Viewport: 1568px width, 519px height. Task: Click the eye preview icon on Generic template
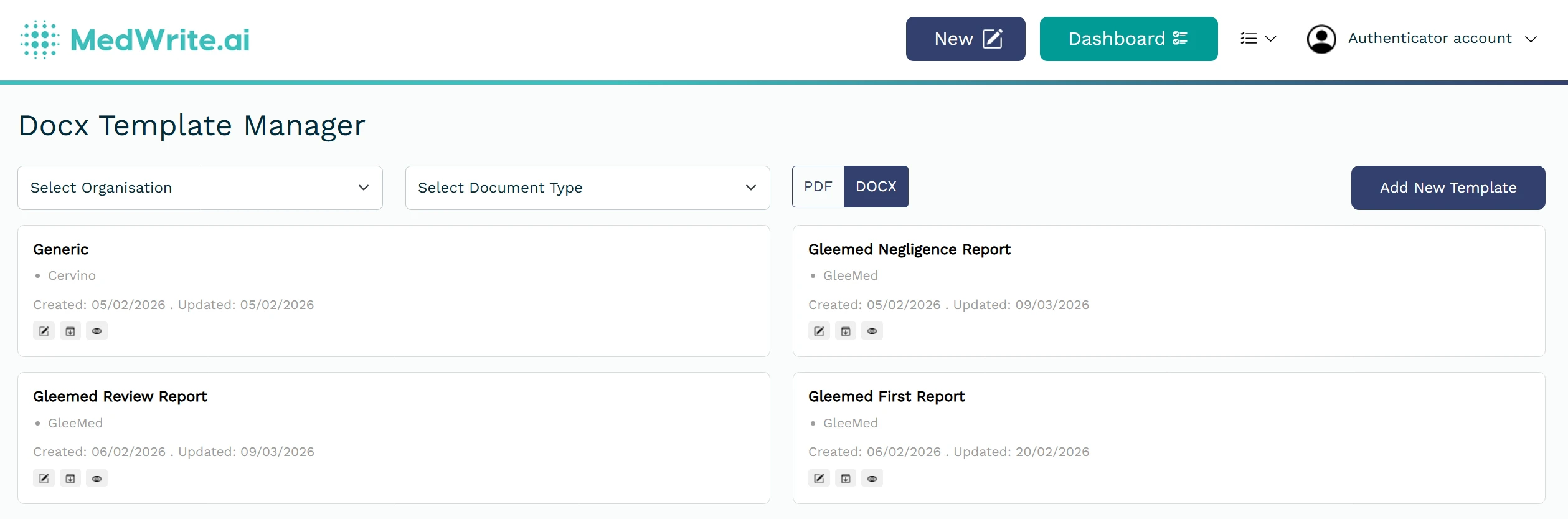pos(97,331)
